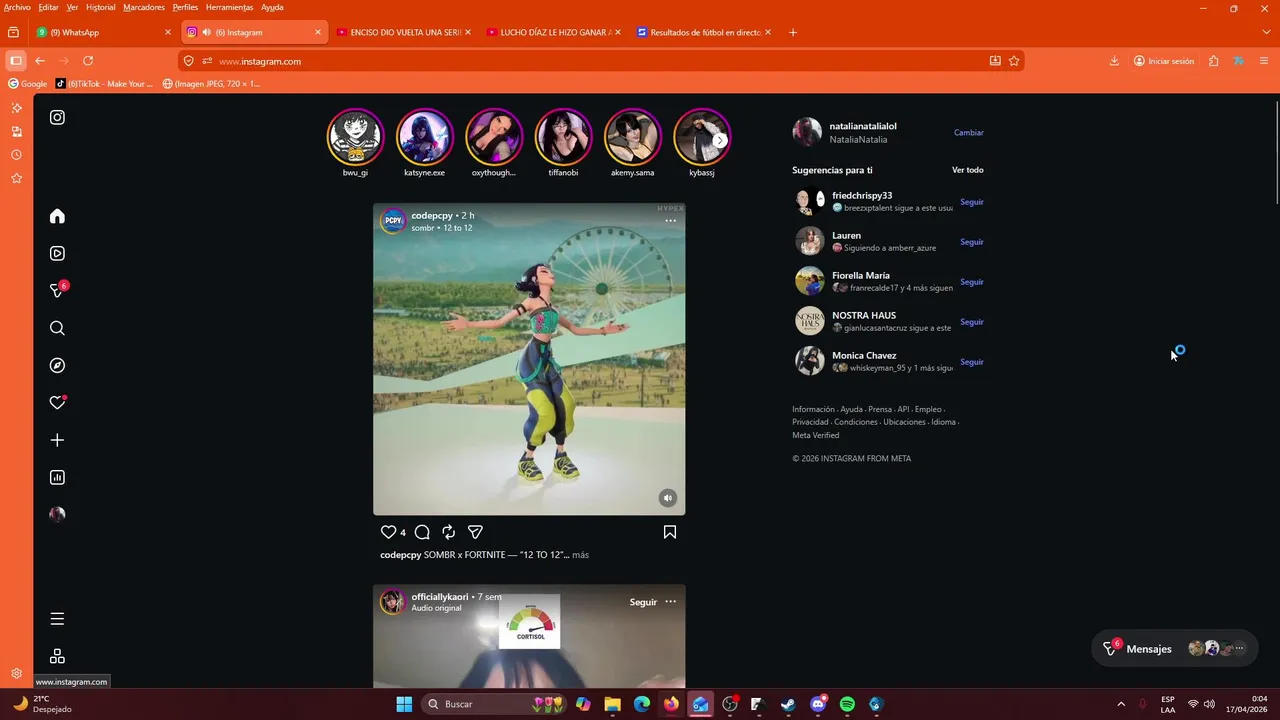Follow Fiorella María suggestion
Viewport: 1280px width, 720px height.
tap(972, 282)
